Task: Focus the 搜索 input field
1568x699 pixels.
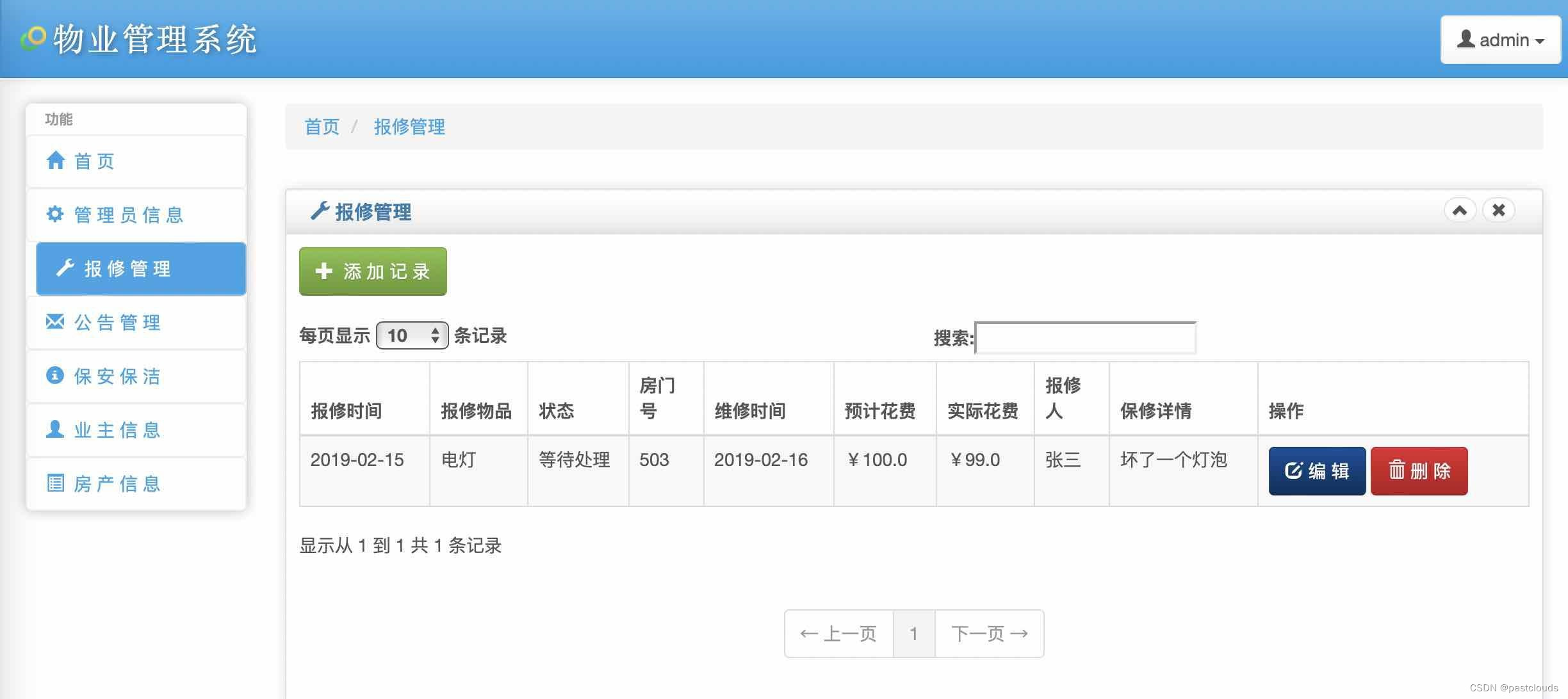Action: pyautogui.click(x=1085, y=338)
